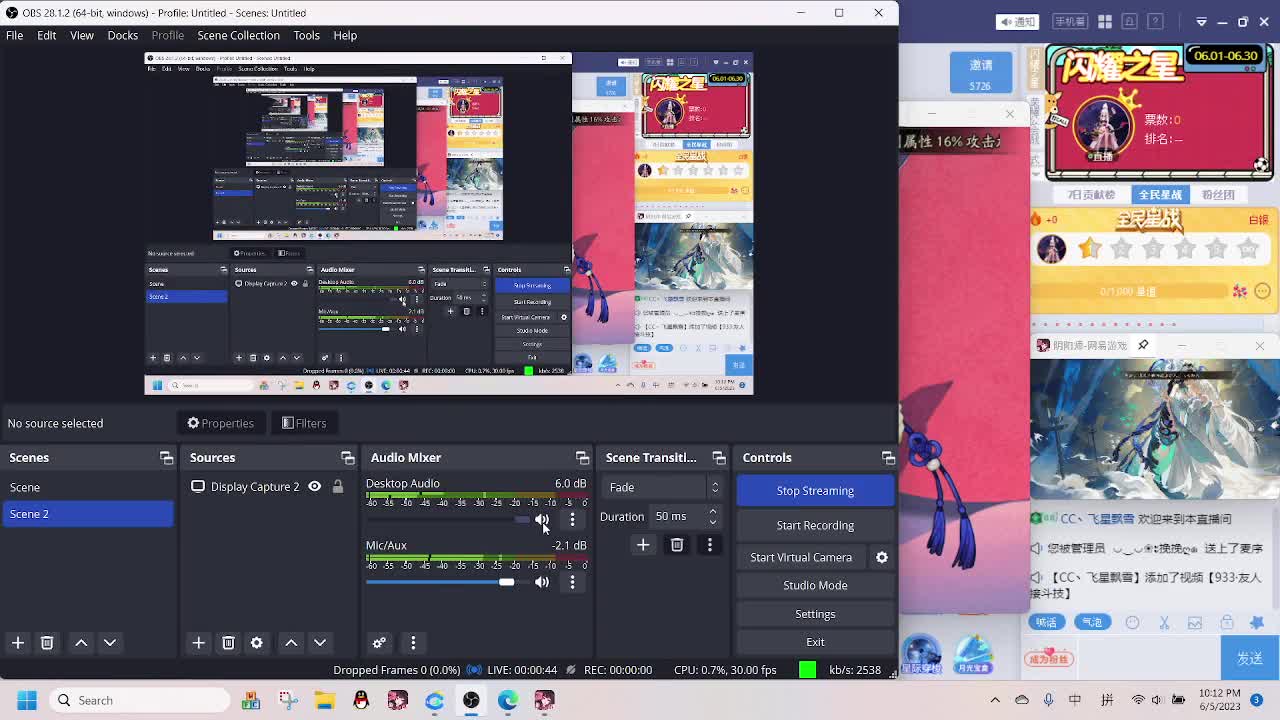
Task: Click Exit button in Controls
Action: (x=815, y=642)
